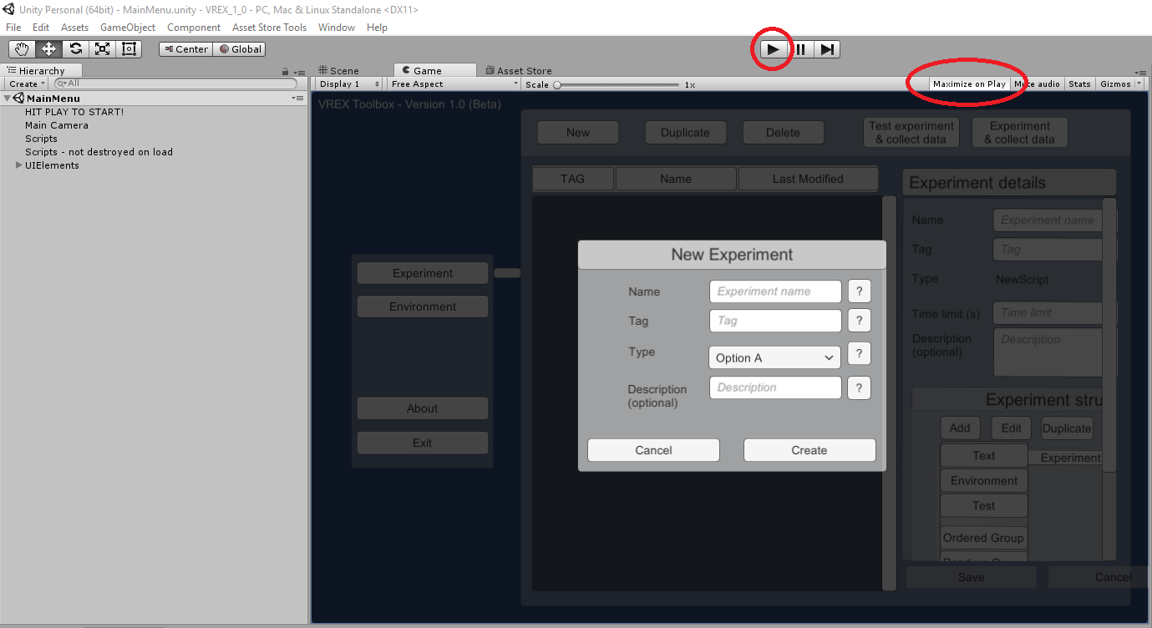Click the help button beside Type
The height and width of the screenshot is (628, 1152).
tap(859, 354)
